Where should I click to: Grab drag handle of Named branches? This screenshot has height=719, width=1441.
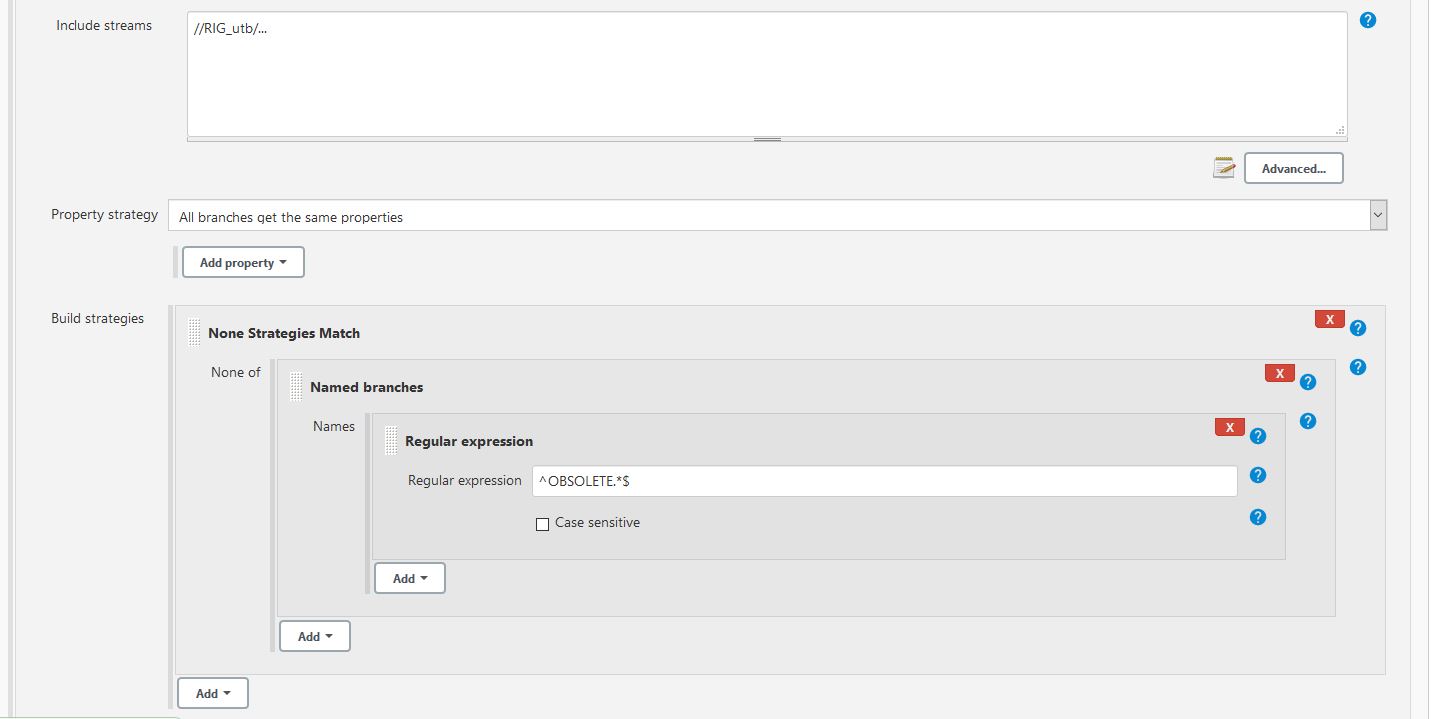tap(296, 387)
